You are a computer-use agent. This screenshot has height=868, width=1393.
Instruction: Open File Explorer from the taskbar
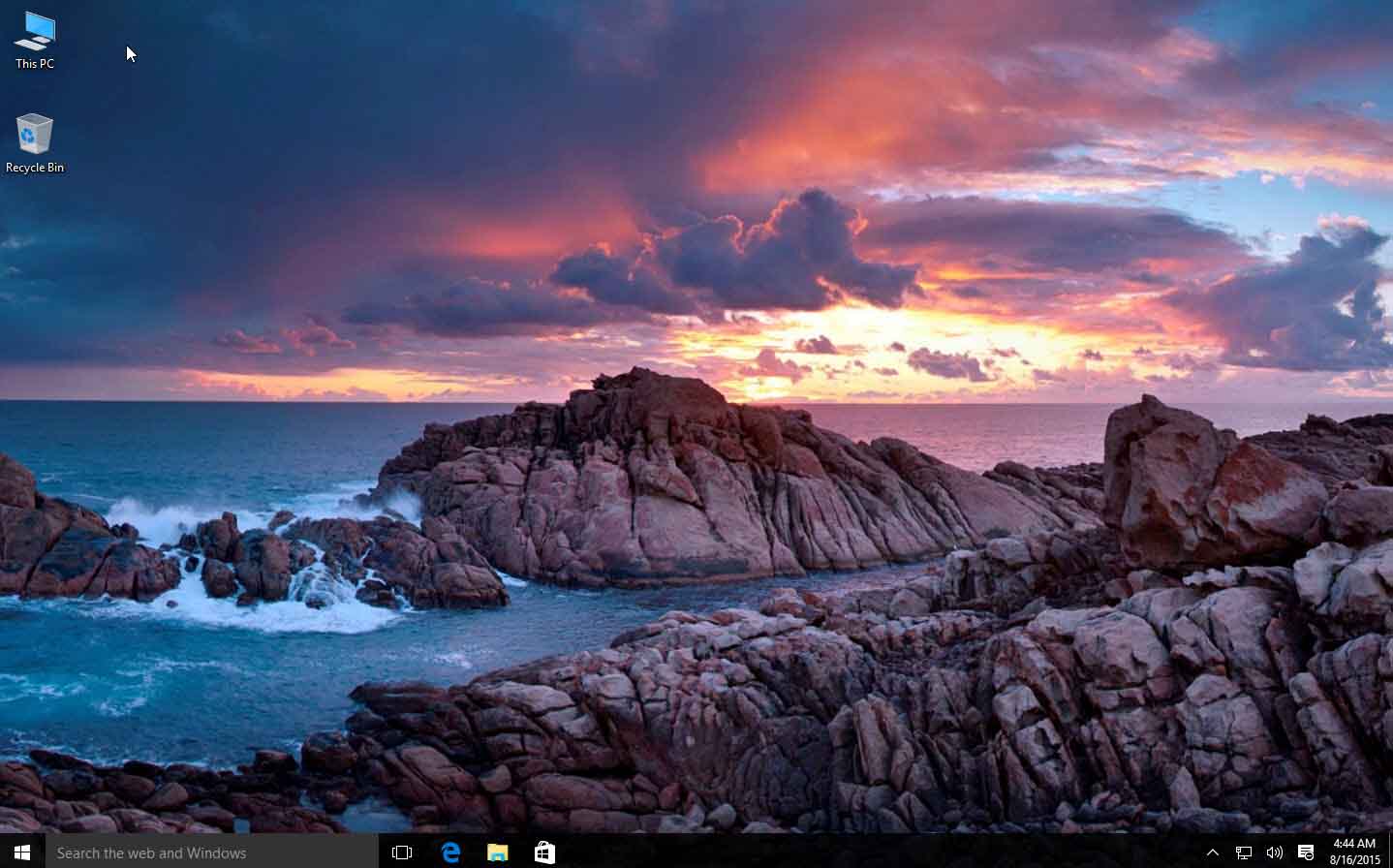(x=497, y=852)
